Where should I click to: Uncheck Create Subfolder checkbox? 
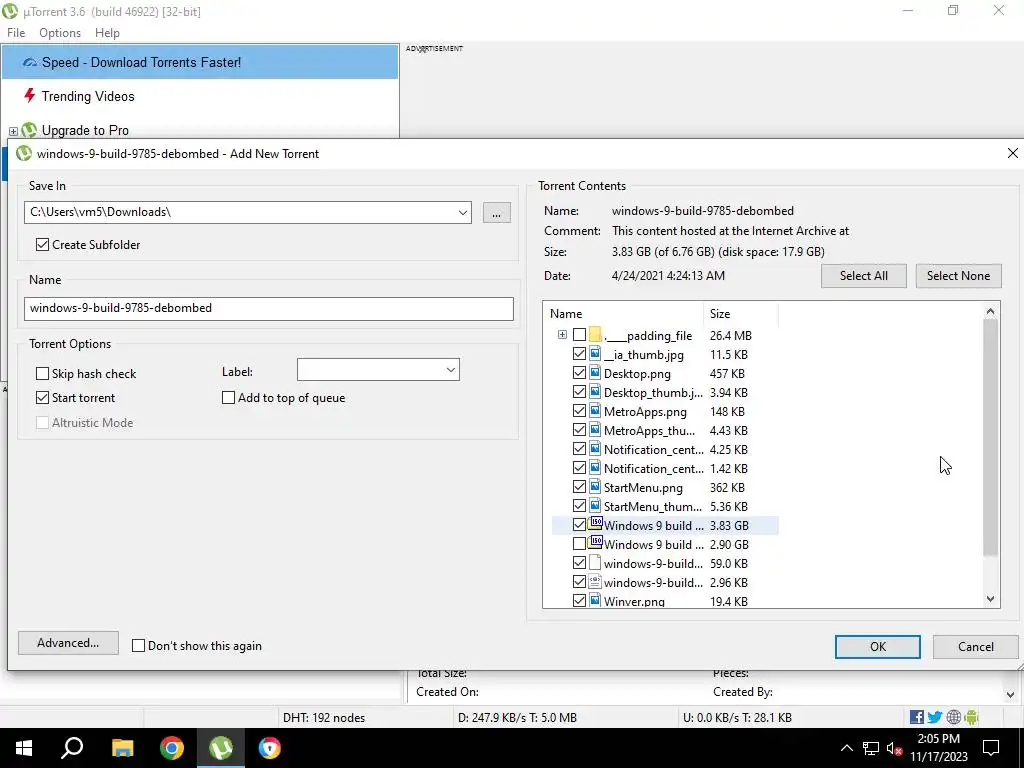click(42, 244)
